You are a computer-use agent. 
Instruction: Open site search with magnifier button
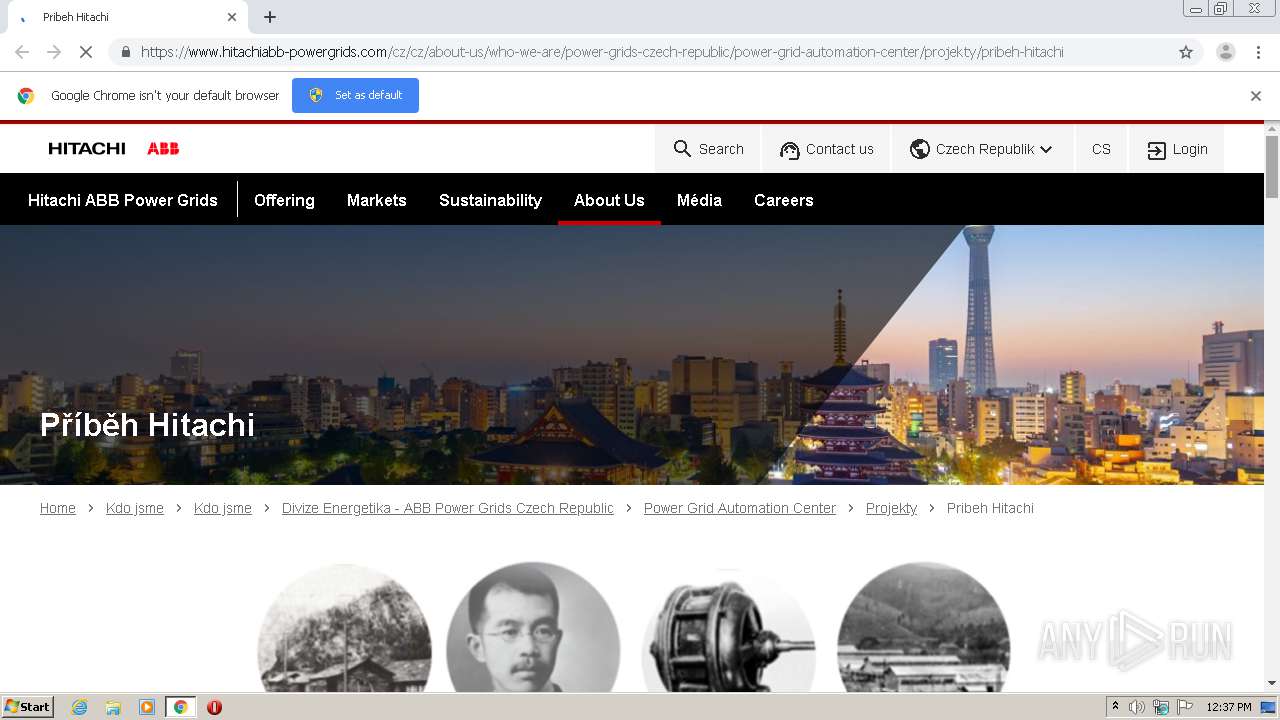708,149
